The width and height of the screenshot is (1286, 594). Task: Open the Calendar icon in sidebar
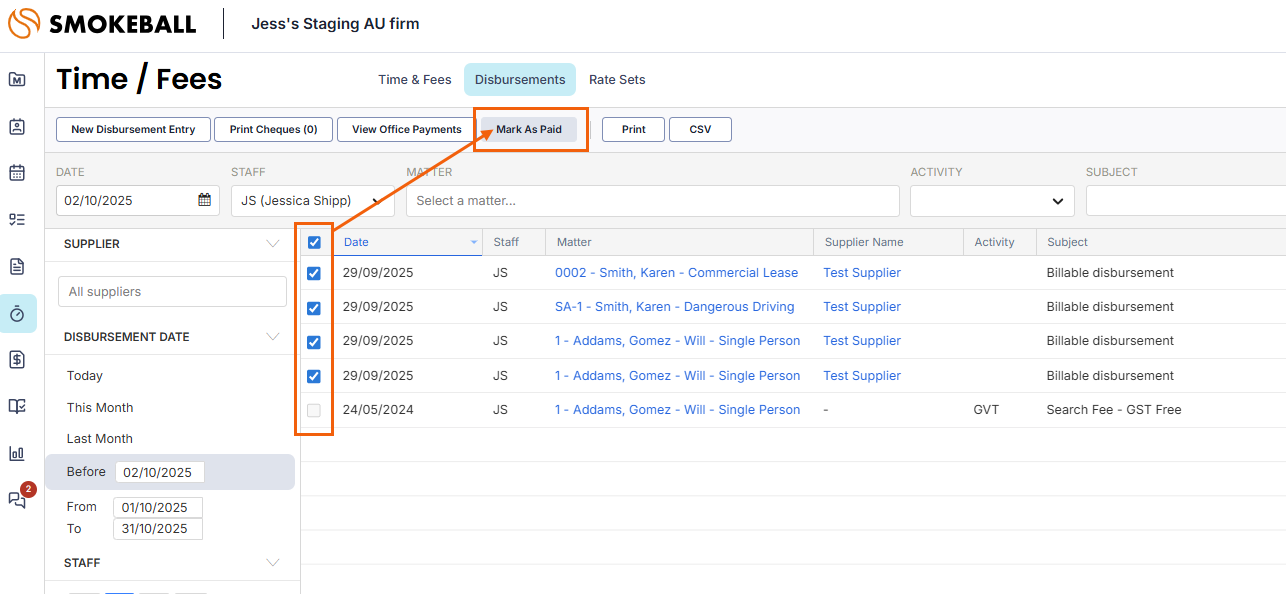[x=17, y=173]
